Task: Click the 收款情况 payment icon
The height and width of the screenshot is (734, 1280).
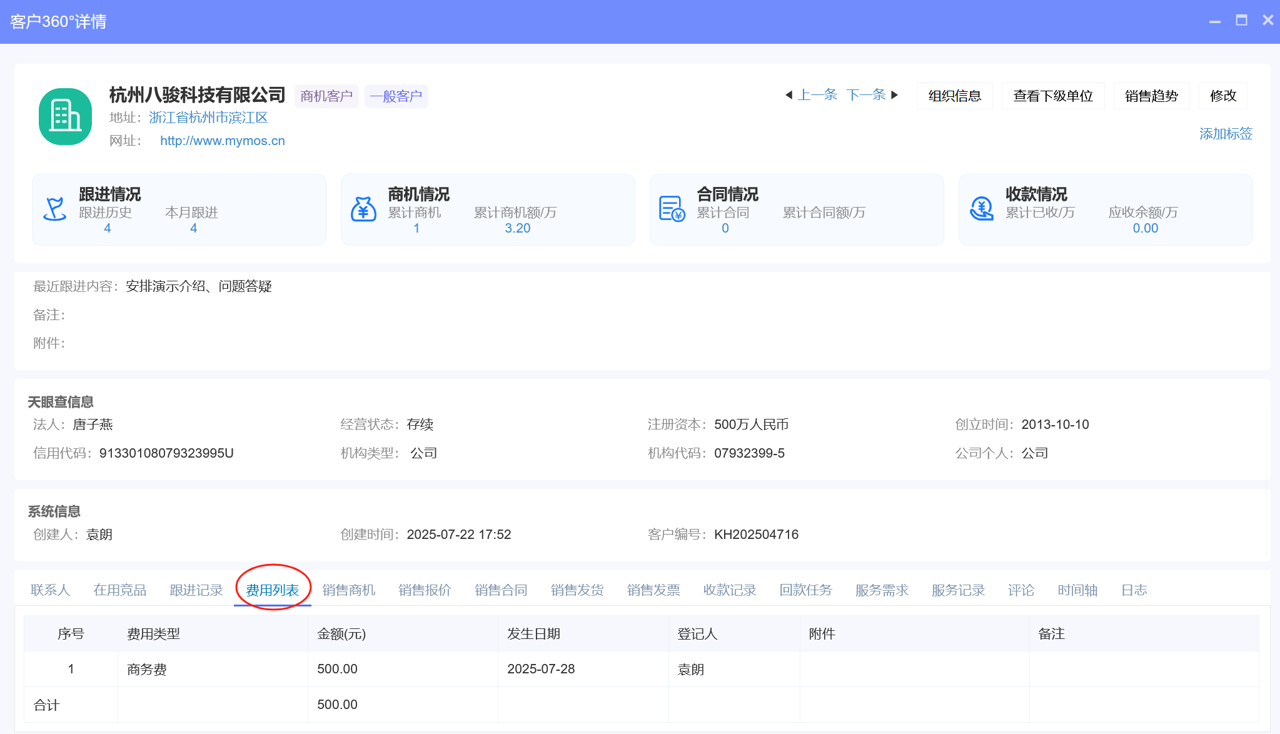Action: coord(982,209)
